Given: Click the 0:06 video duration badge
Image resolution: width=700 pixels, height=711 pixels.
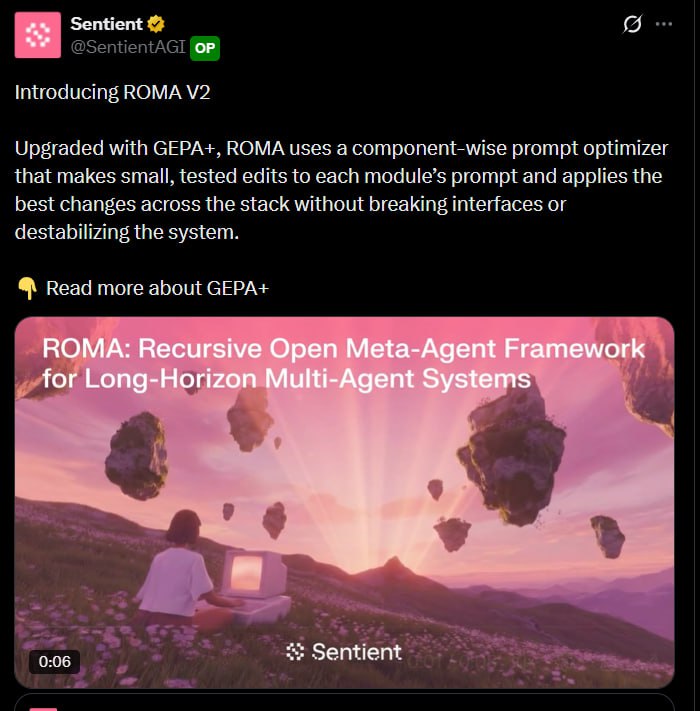Looking at the screenshot, I should (54, 662).
